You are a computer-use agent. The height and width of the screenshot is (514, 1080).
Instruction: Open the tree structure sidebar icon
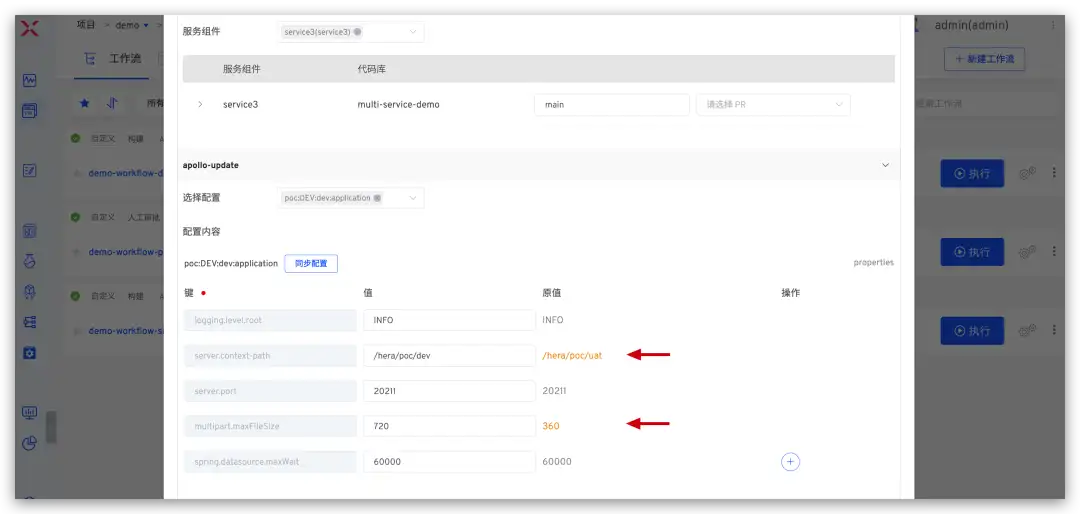click(29, 322)
